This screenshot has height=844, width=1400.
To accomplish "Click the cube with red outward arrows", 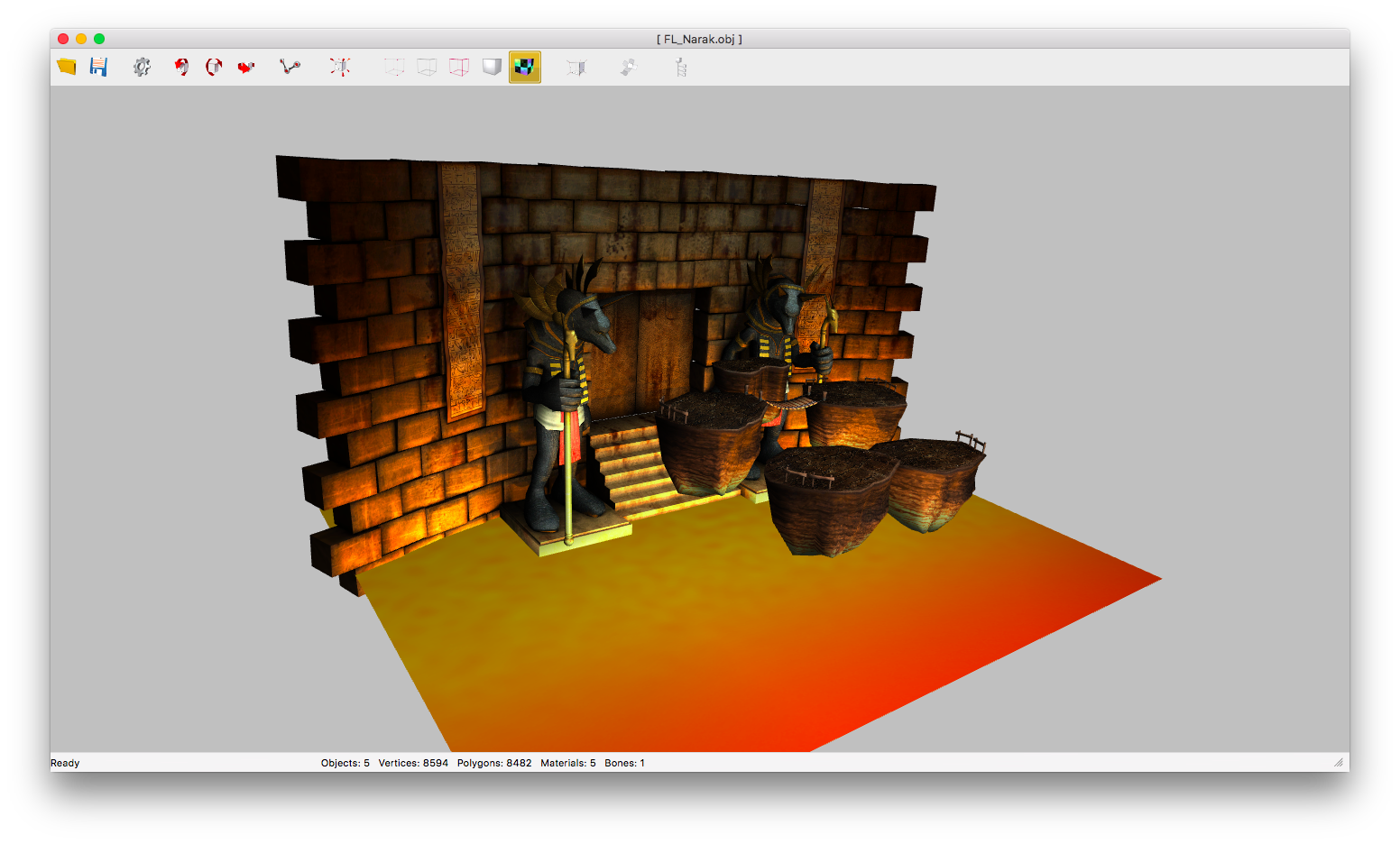I will (340, 67).
